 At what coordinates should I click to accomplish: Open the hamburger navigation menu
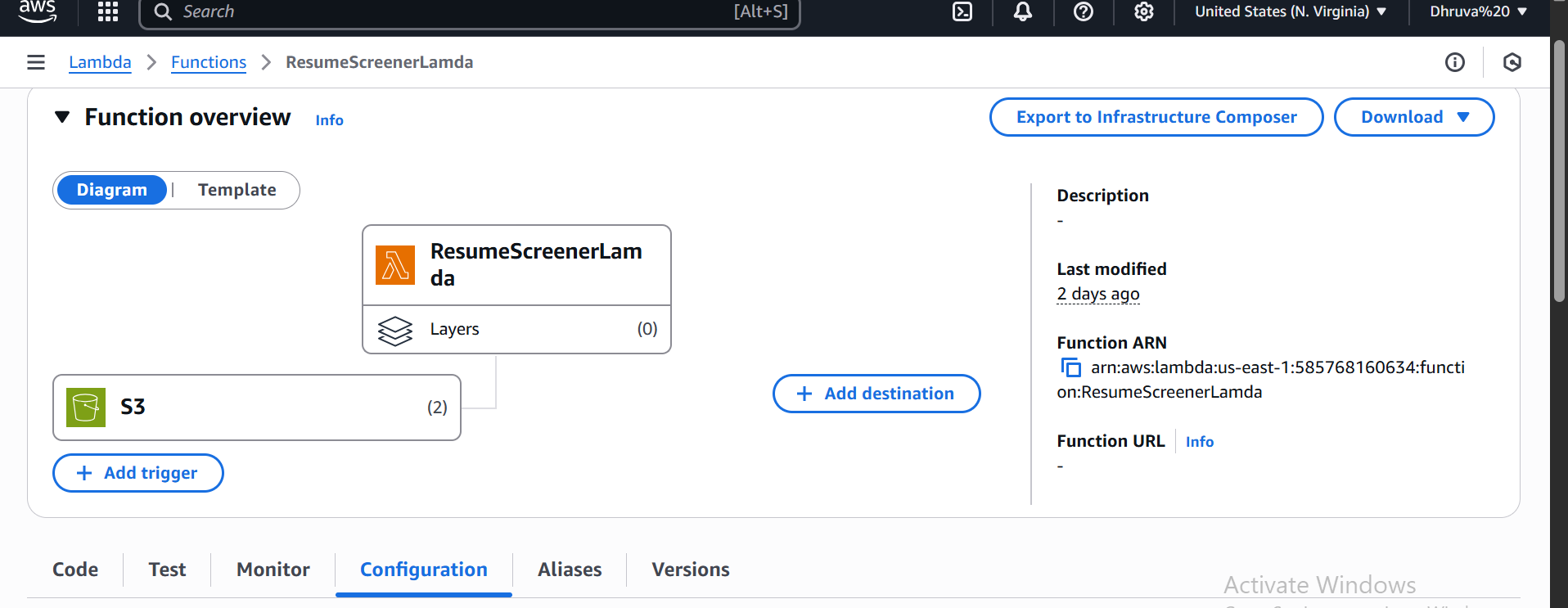pyautogui.click(x=36, y=62)
